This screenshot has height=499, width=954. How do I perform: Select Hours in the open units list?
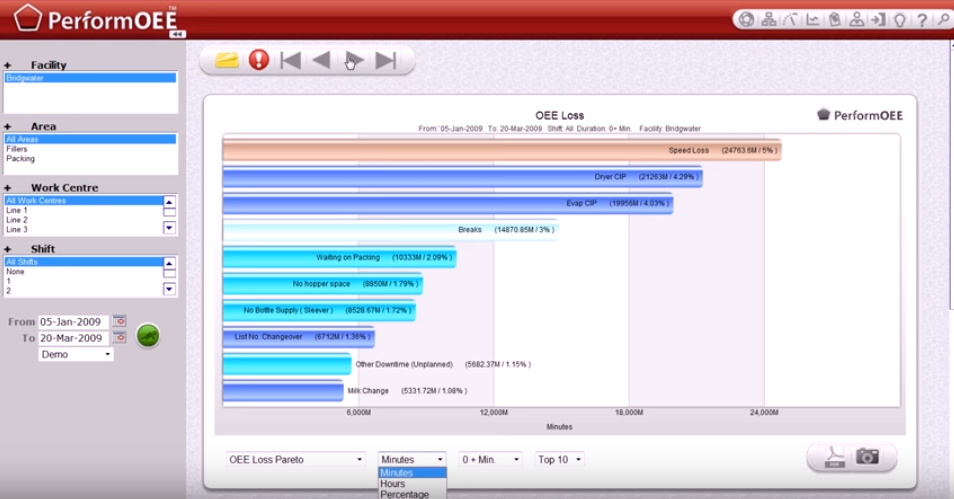coord(393,484)
